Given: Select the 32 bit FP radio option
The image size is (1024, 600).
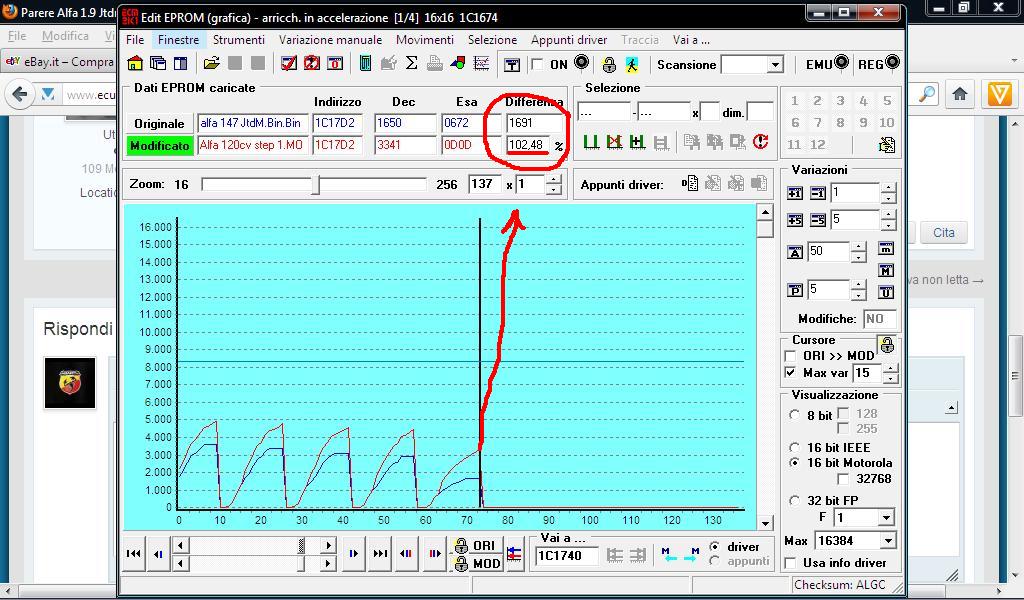Looking at the screenshot, I should point(794,501).
